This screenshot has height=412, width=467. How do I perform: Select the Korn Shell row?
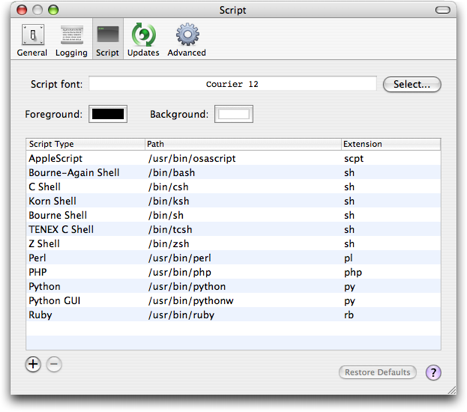click(233, 201)
